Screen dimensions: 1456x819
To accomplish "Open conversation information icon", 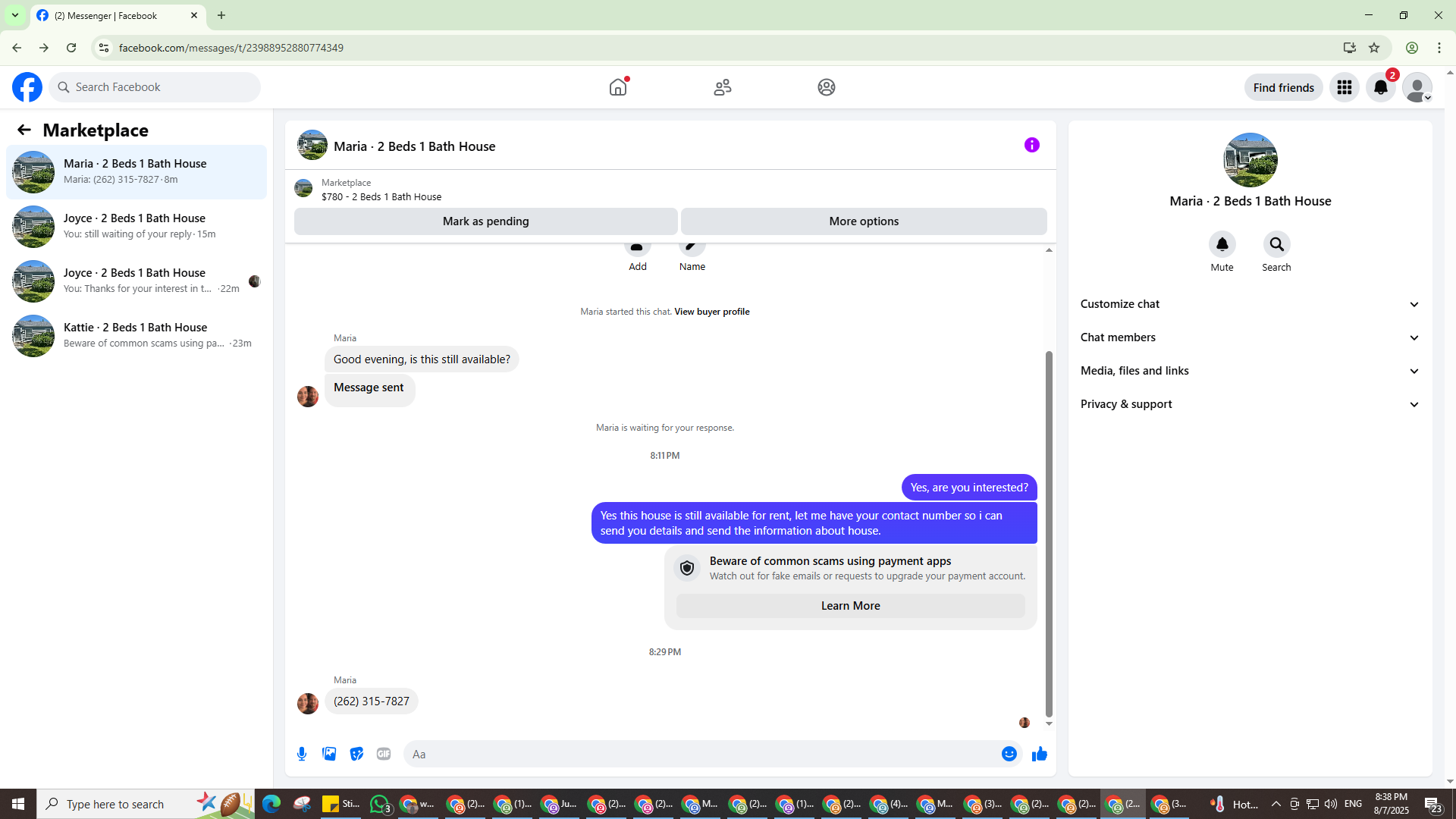I will (x=1032, y=145).
